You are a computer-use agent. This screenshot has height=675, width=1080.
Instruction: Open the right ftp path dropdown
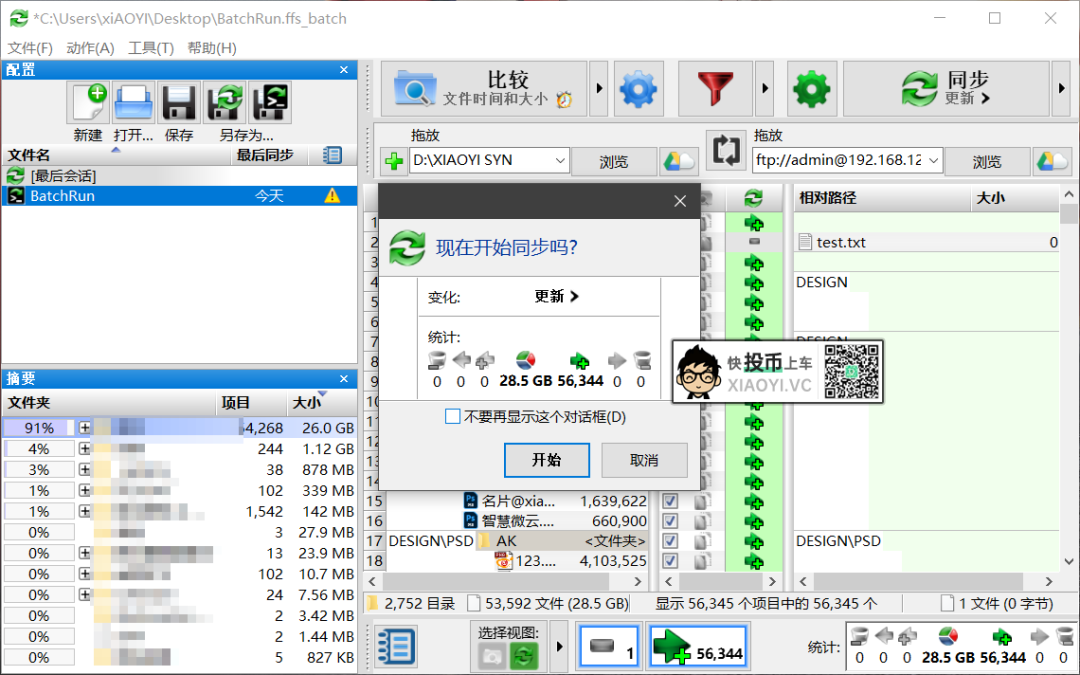[933, 161]
